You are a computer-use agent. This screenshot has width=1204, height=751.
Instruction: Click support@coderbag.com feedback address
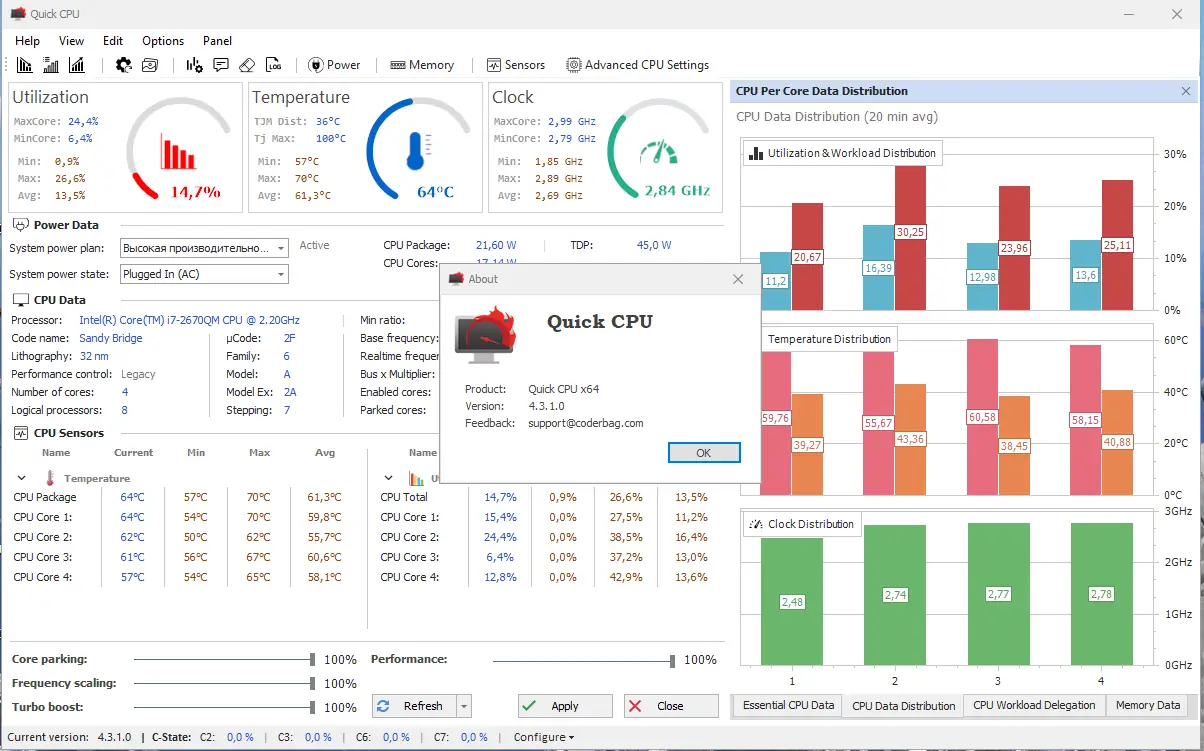[586, 423]
